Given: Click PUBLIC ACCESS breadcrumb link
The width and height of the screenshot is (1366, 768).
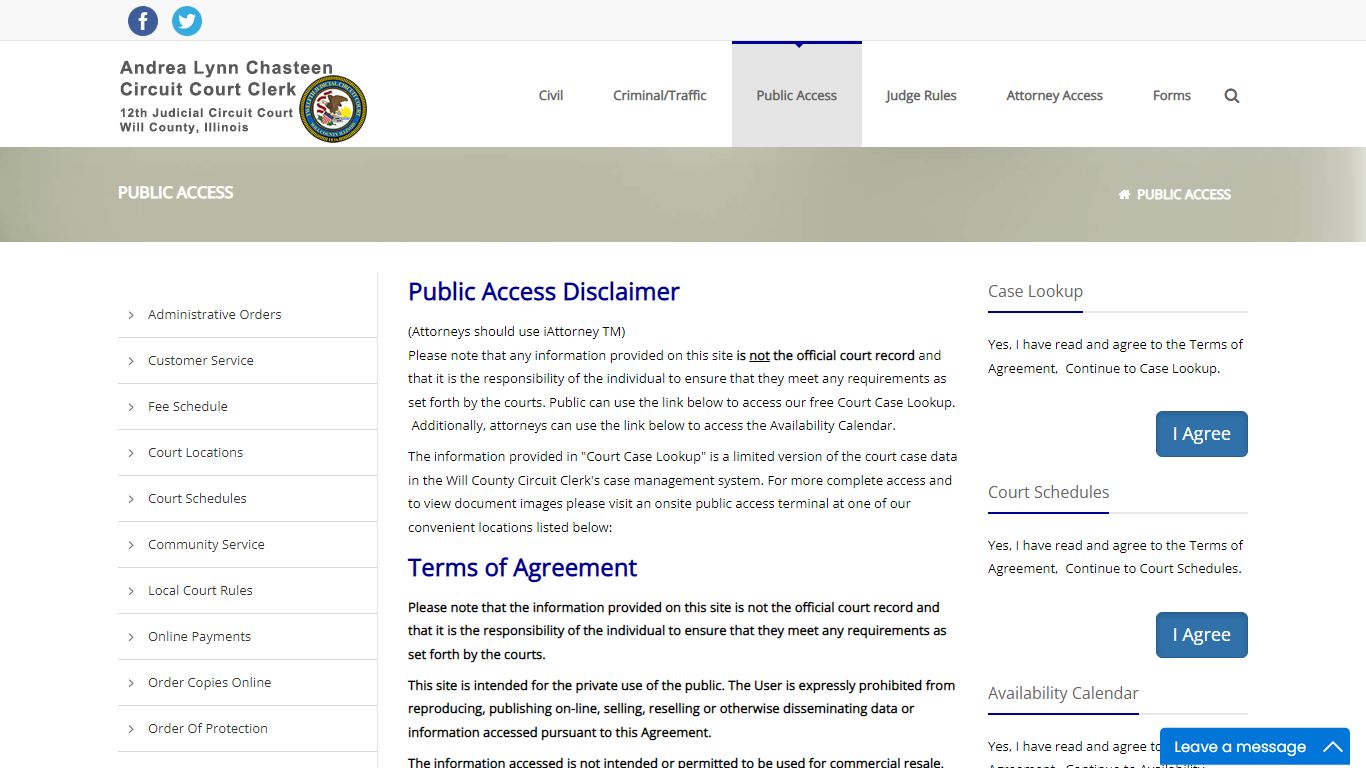Looking at the screenshot, I should [x=1184, y=194].
